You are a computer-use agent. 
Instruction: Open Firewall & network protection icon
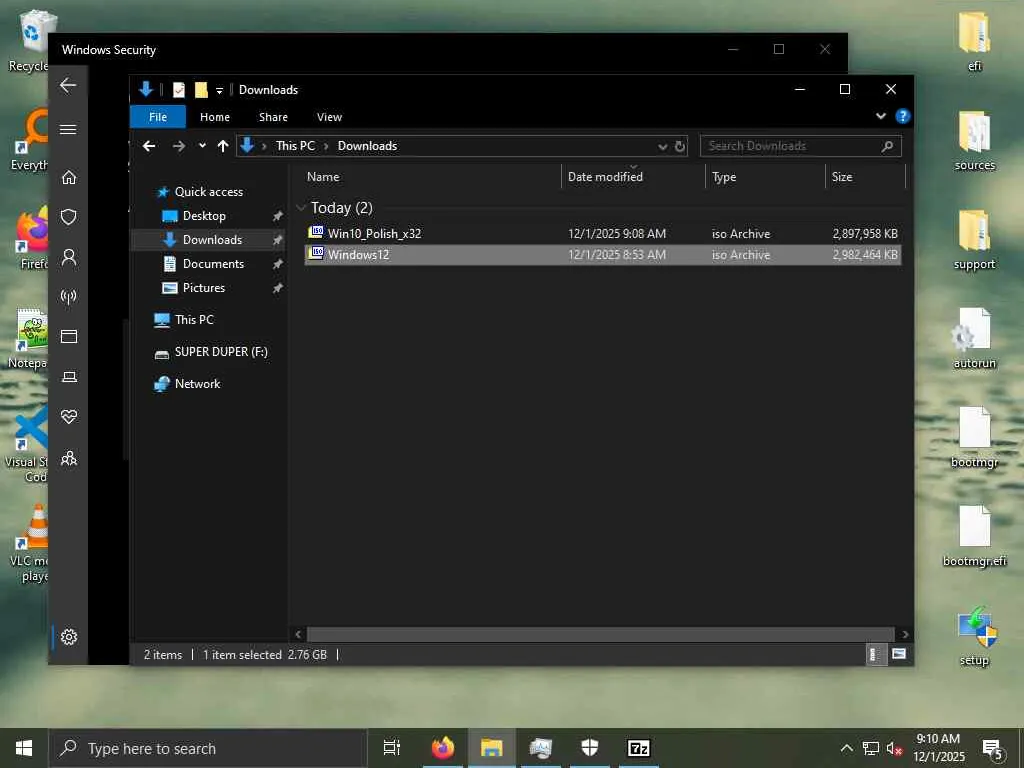(69, 297)
